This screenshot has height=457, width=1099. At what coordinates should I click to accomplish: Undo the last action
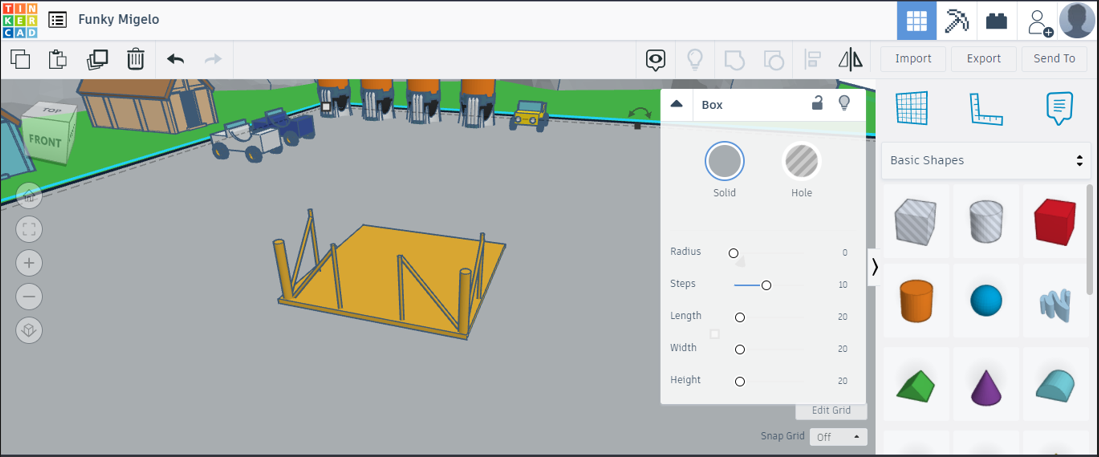(x=175, y=59)
